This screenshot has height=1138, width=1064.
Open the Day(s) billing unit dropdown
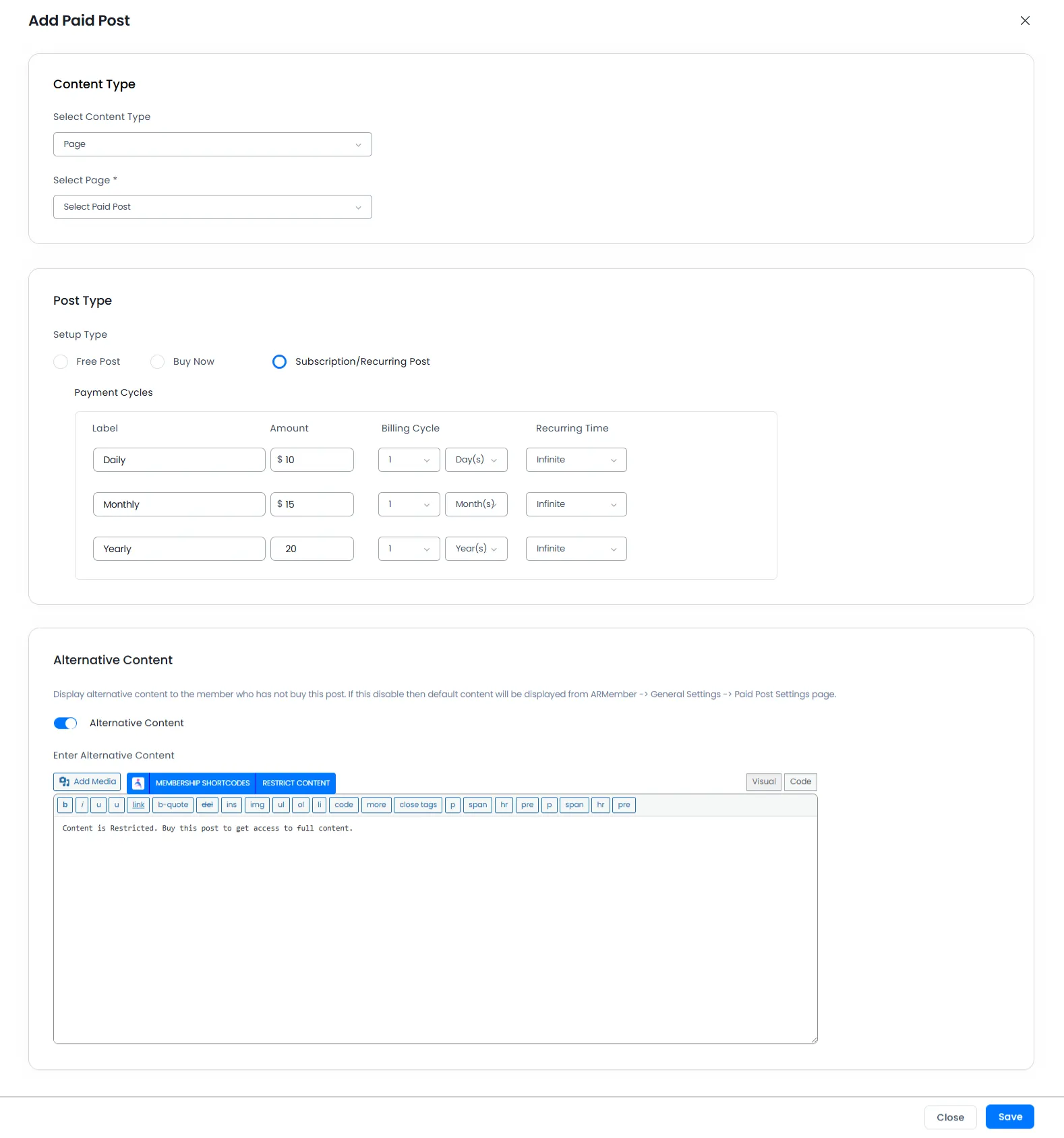tap(476, 460)
